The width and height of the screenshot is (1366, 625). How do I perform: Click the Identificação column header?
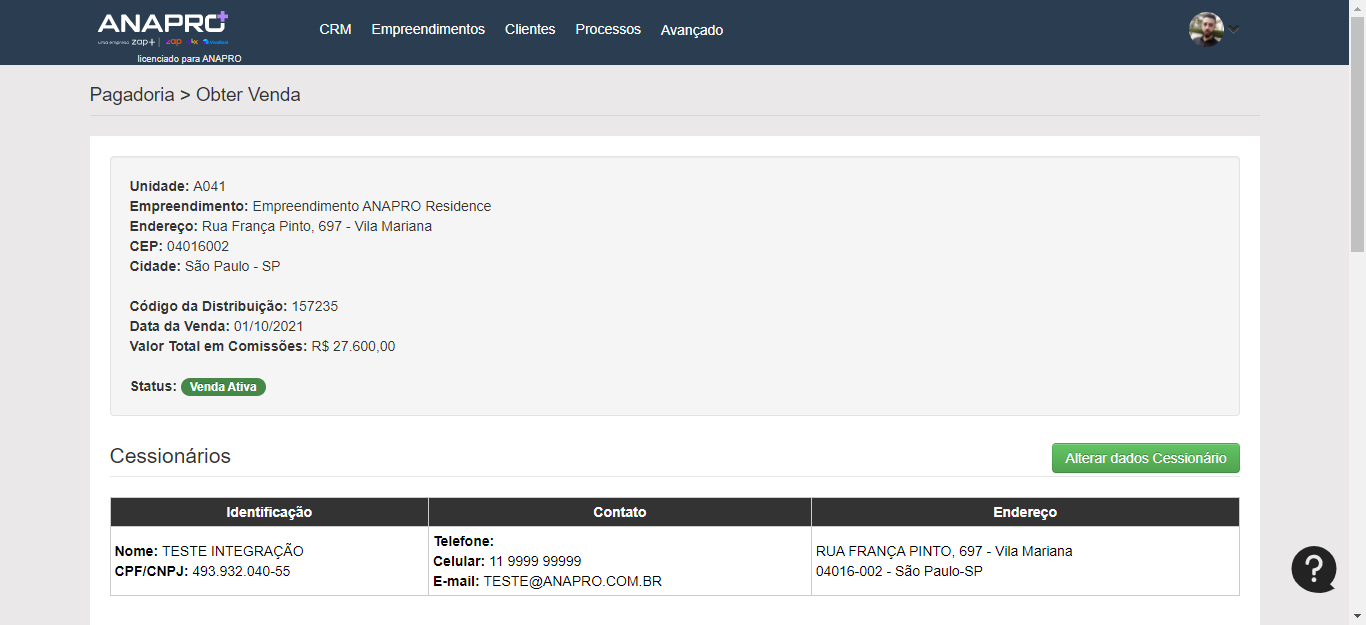pyautogui.click(x=269, y=512)
